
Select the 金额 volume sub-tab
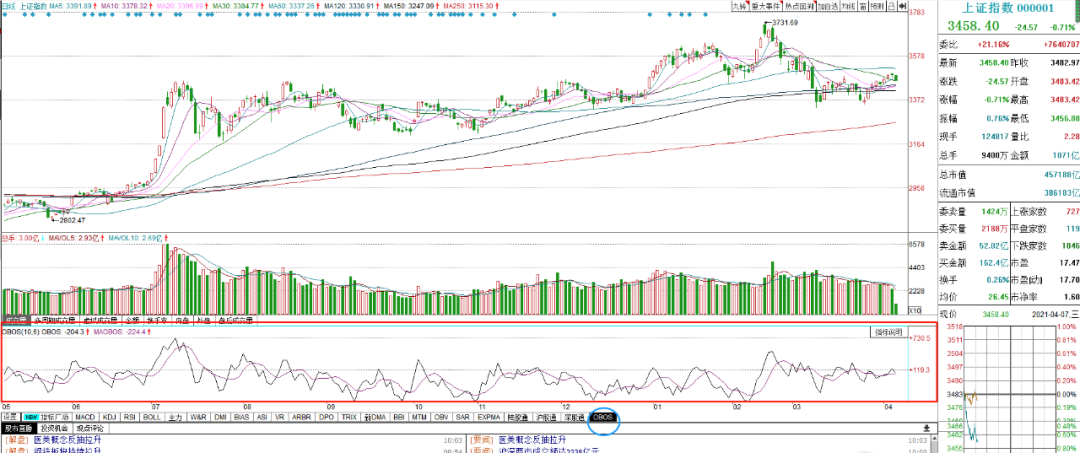click(x=133, y=321)
